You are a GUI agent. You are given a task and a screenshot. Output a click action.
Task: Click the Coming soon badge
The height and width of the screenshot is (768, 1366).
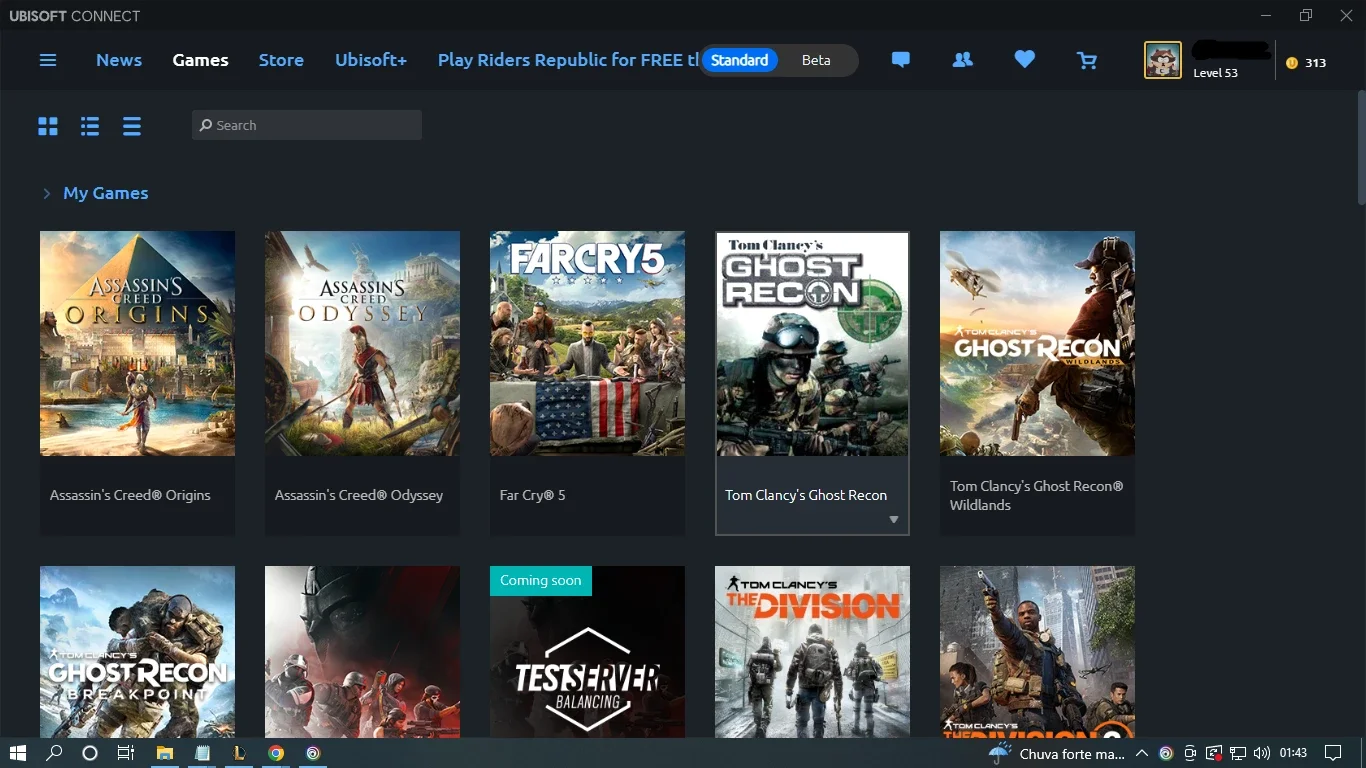(x=541, y=581)
